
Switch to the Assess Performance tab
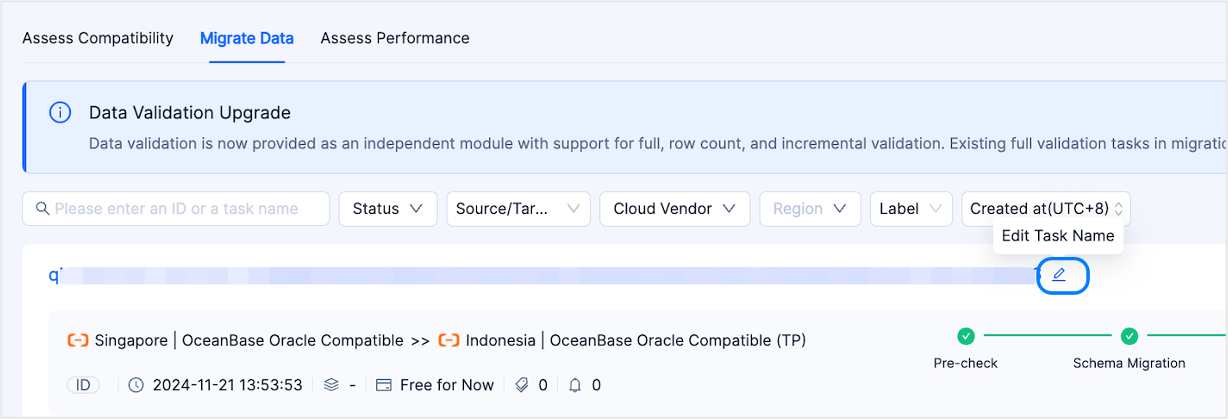tap(395, 38)
